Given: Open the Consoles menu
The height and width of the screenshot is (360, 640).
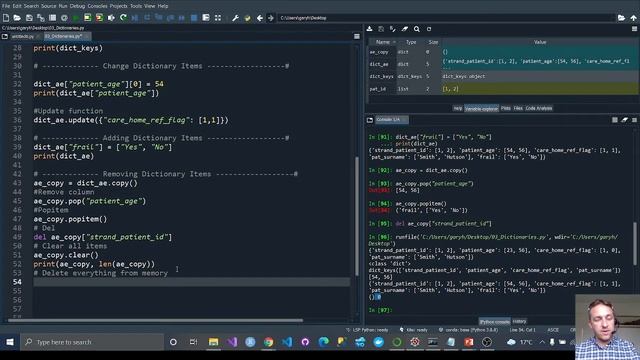Looking at the screenshot, I should pyautogui.click(x=98, y=6).
